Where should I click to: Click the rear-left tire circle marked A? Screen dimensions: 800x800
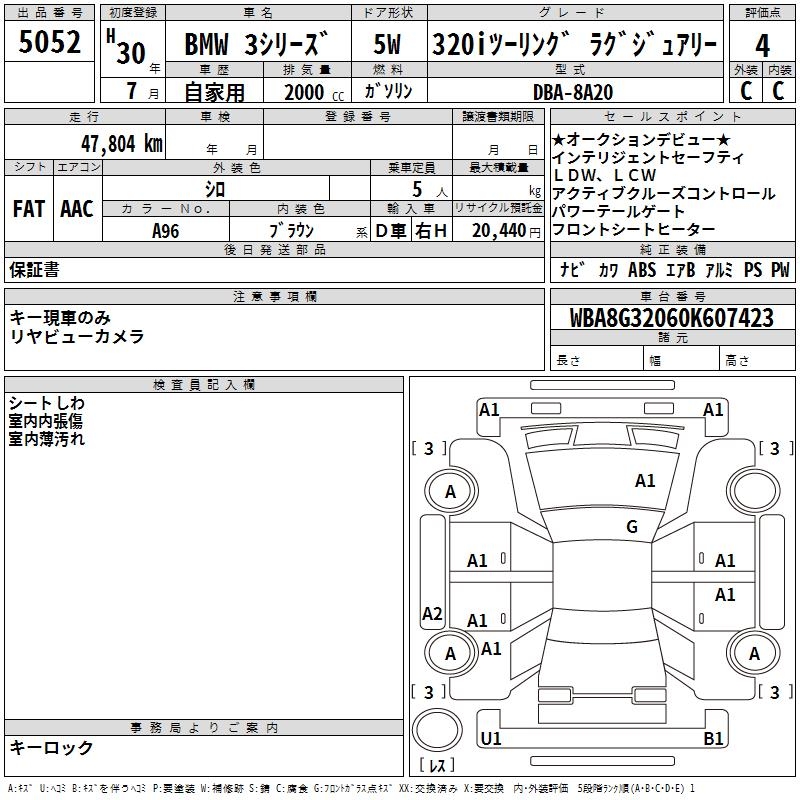coord(450,654)
